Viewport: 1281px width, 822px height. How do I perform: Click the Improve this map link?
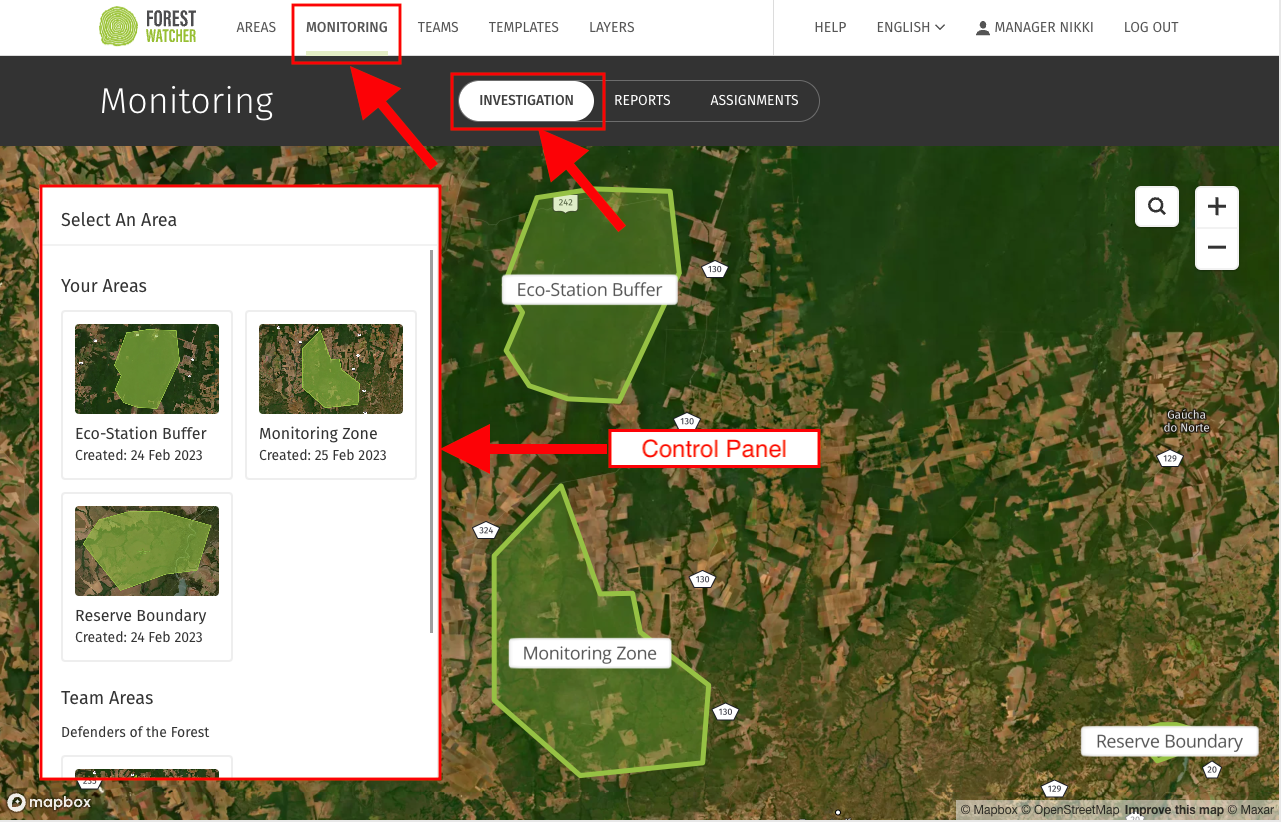coord(1175,810)
